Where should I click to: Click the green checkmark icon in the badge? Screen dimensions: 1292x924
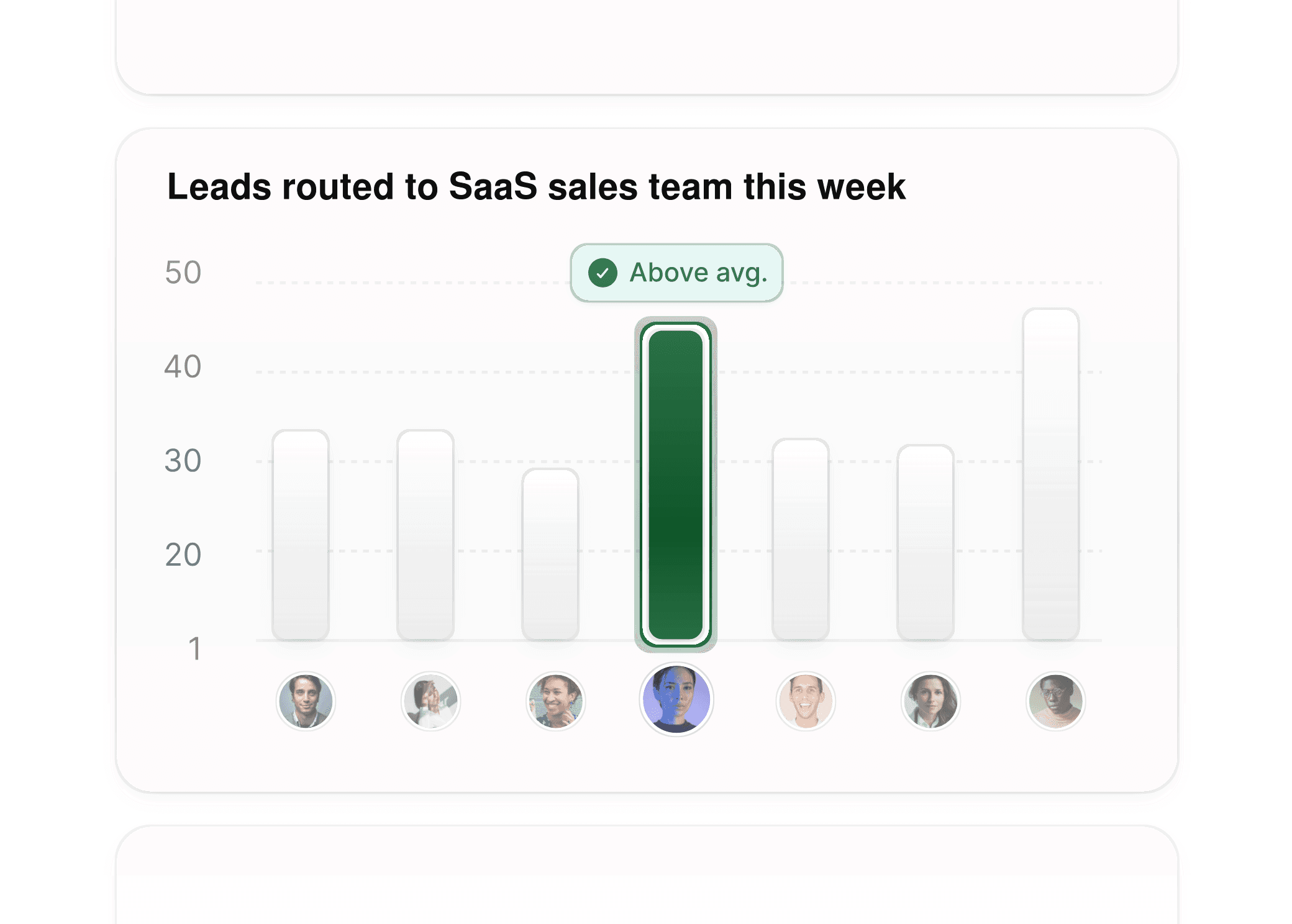[602, 273]
